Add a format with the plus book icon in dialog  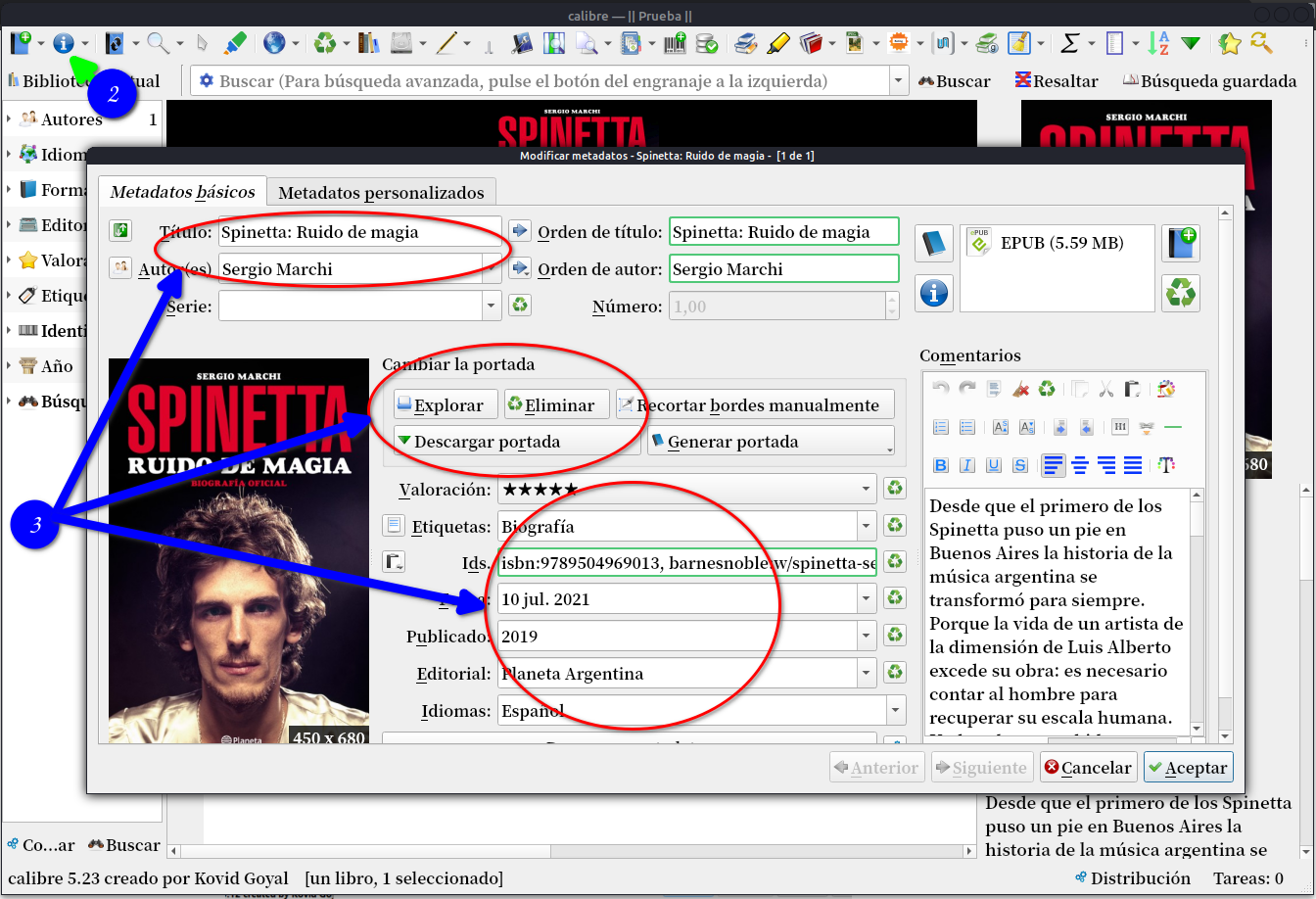pyautogui.click(x=1181, y=243)
